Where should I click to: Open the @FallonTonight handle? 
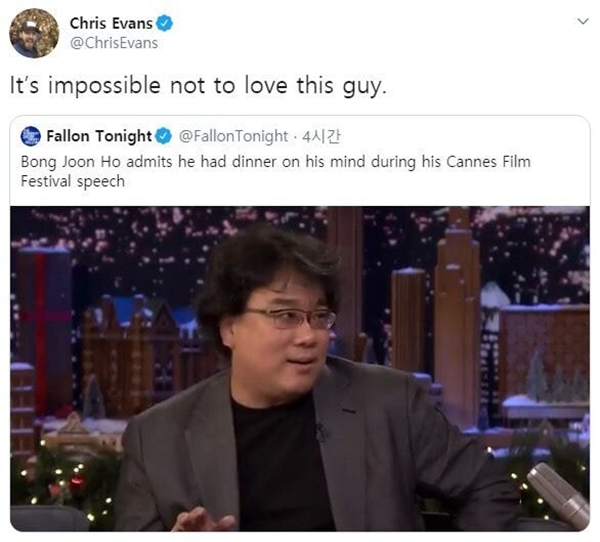233,136
